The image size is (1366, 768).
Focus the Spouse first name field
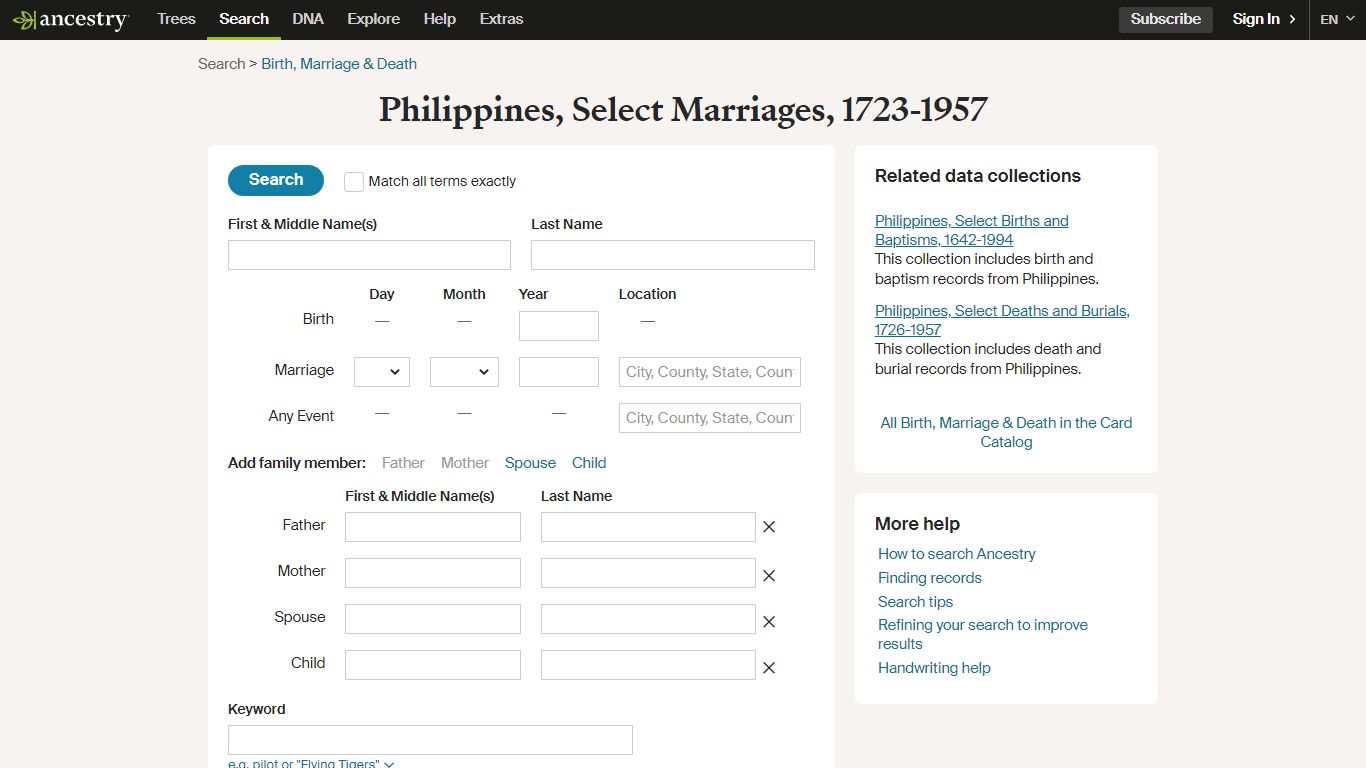(x=433, y=619)
